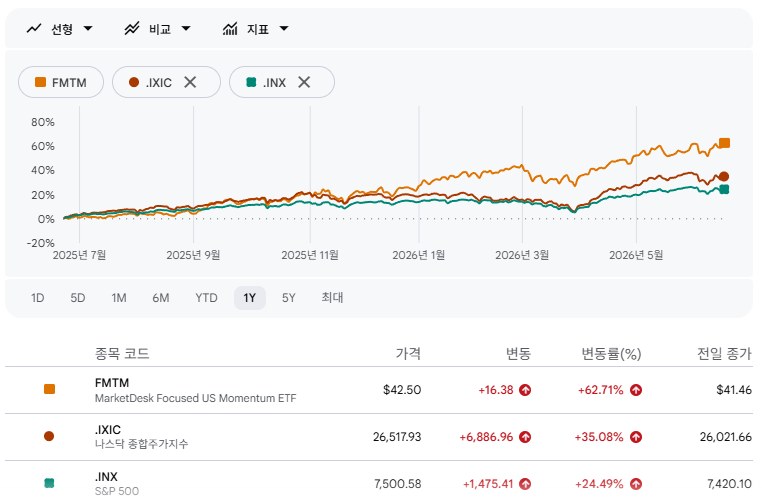Open MarketDesk Focused US Momentum ETF row
The image size is (762, 501).
pos(379,390)
